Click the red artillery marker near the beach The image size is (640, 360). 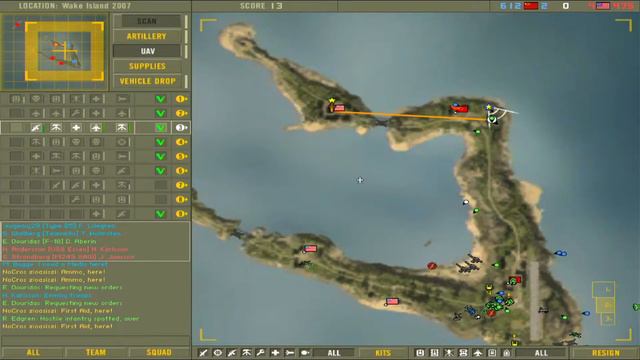click(432, 266)
